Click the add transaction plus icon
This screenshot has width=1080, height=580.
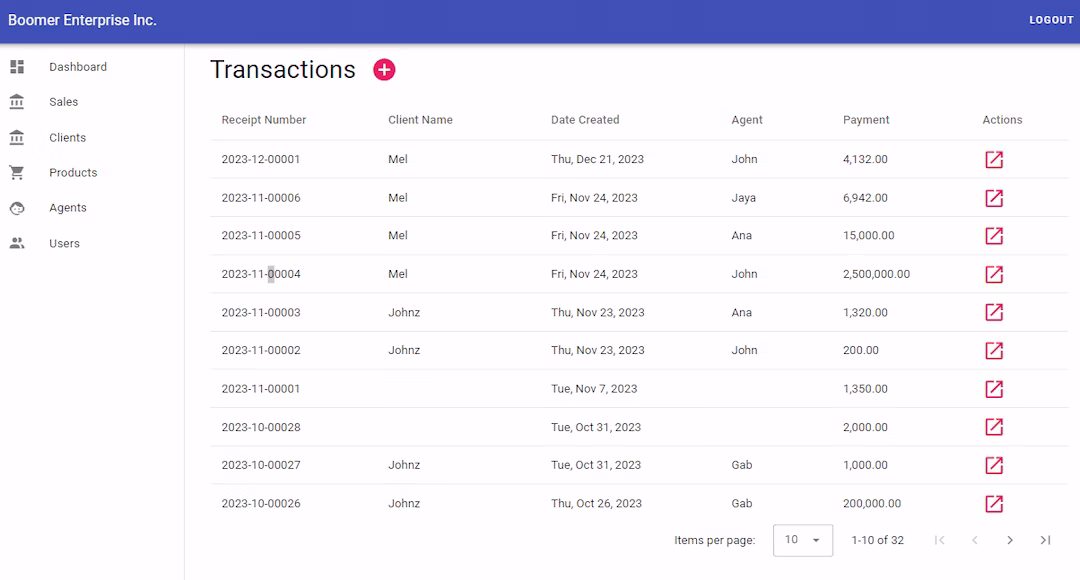(384, 69)
